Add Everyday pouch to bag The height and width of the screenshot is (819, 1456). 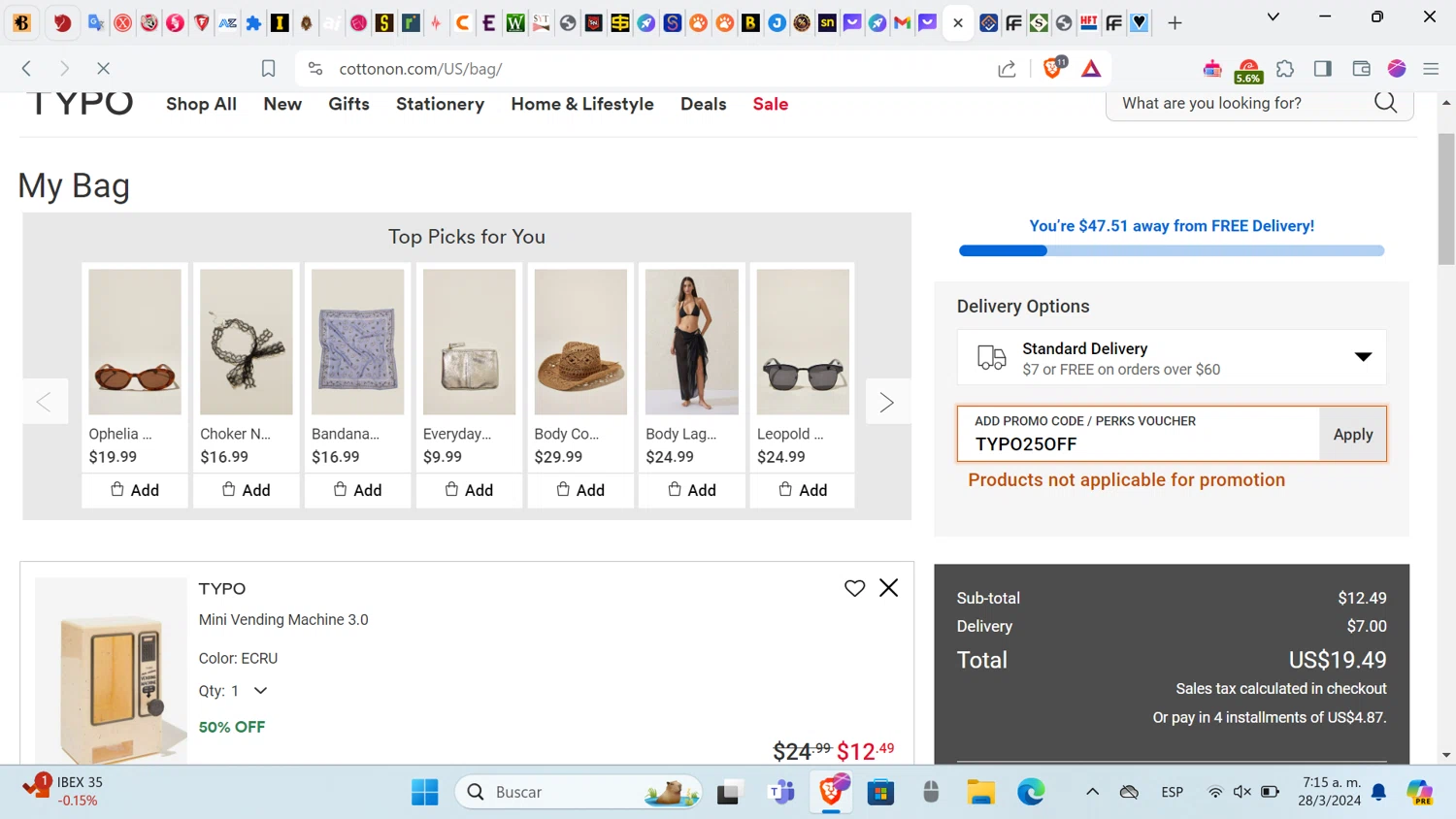tap(469, 490)
